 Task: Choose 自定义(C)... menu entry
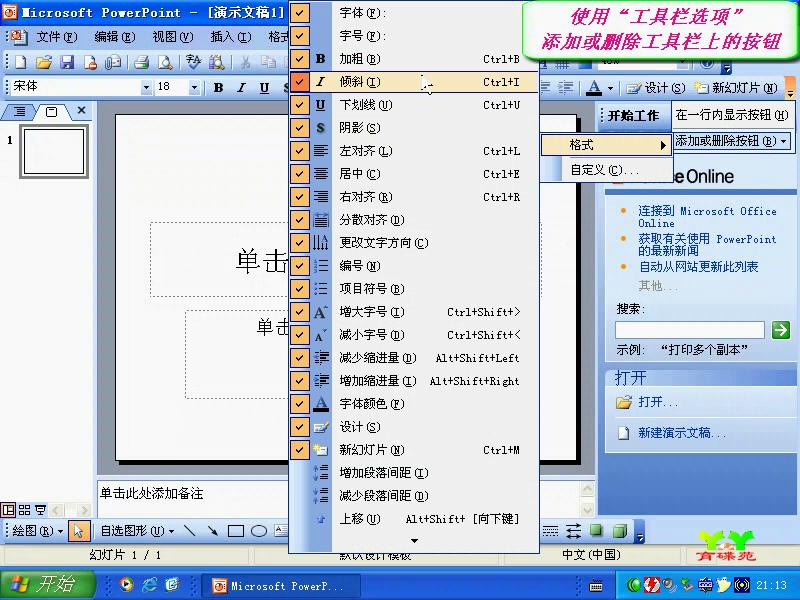coord(605,170)
